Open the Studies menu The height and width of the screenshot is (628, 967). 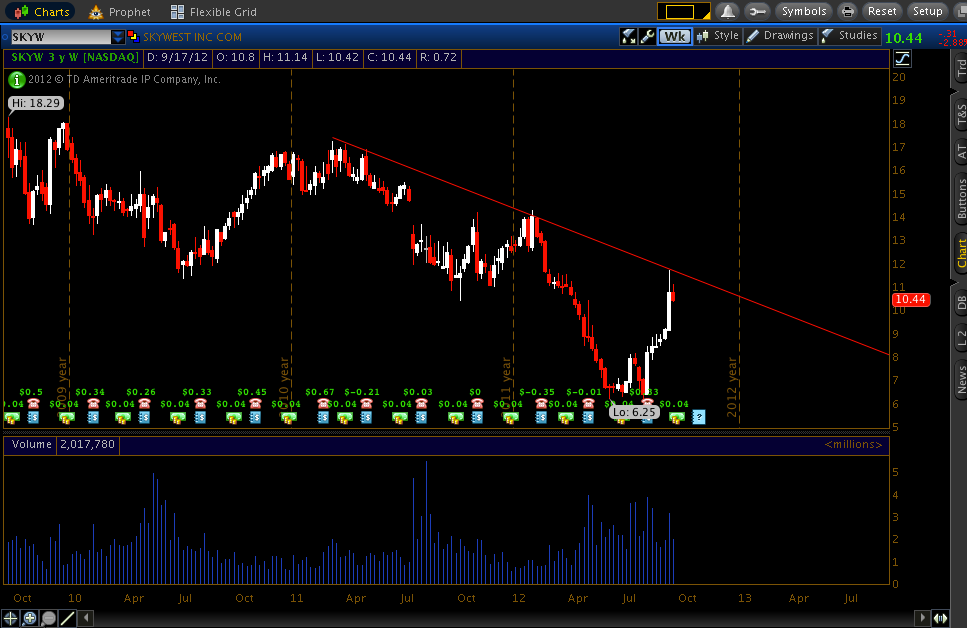click(x=850, y=36)
